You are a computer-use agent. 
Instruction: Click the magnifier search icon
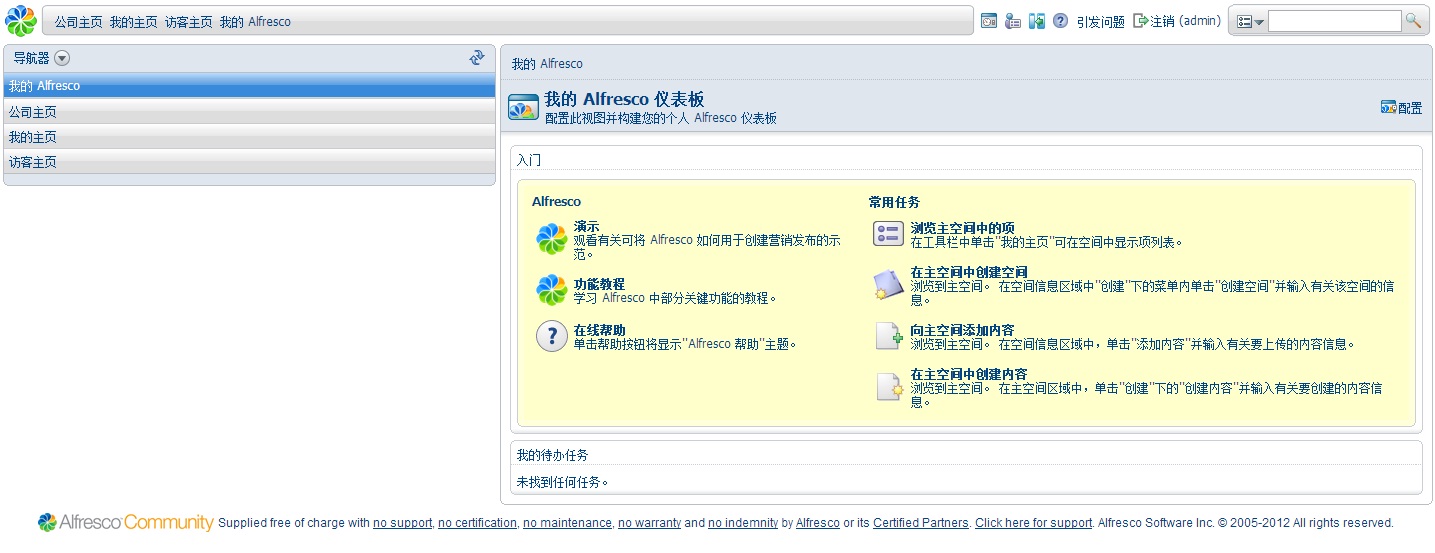point(1413,21)
